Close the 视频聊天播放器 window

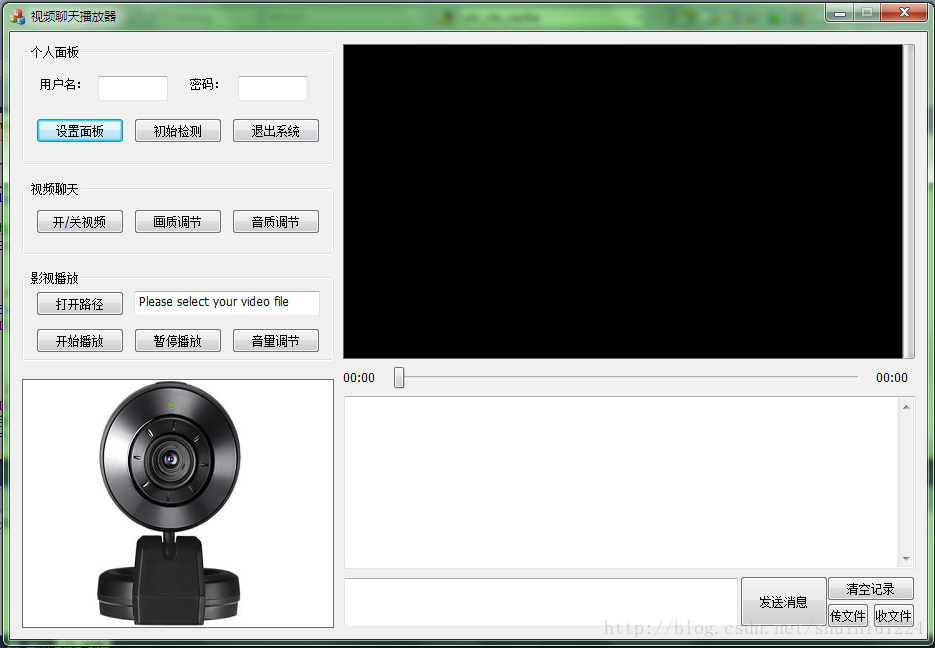click(905, 12)
